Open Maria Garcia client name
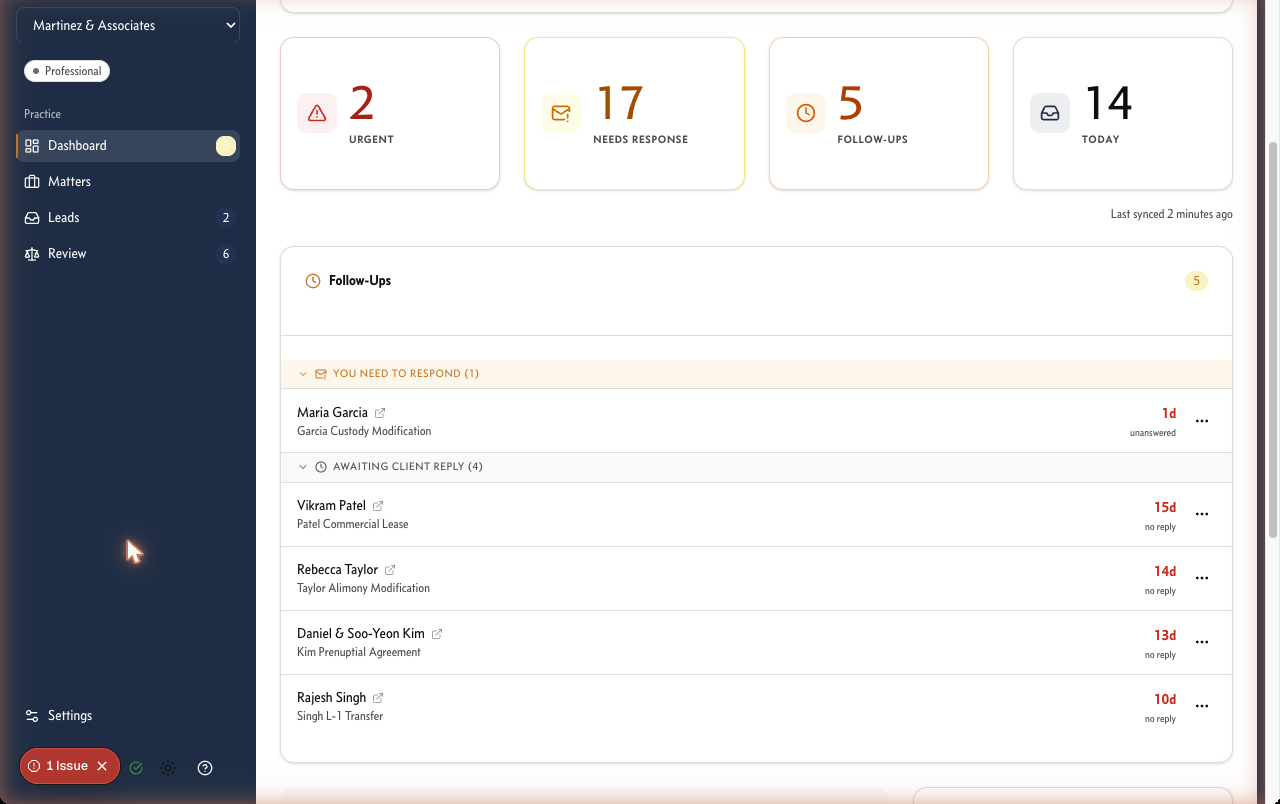The image size is (1280, 804). (x=332, y=413)
